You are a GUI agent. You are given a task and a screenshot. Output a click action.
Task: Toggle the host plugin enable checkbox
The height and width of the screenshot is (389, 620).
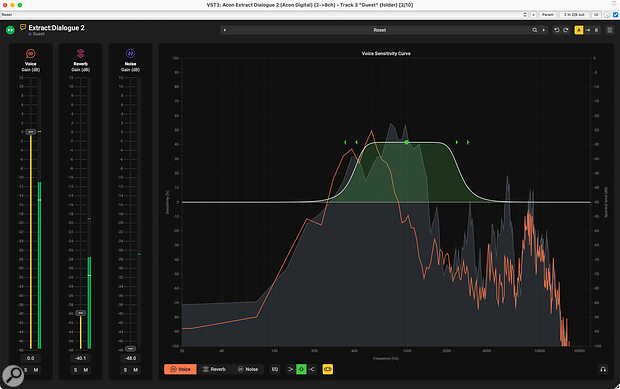[x=616, y=15]
